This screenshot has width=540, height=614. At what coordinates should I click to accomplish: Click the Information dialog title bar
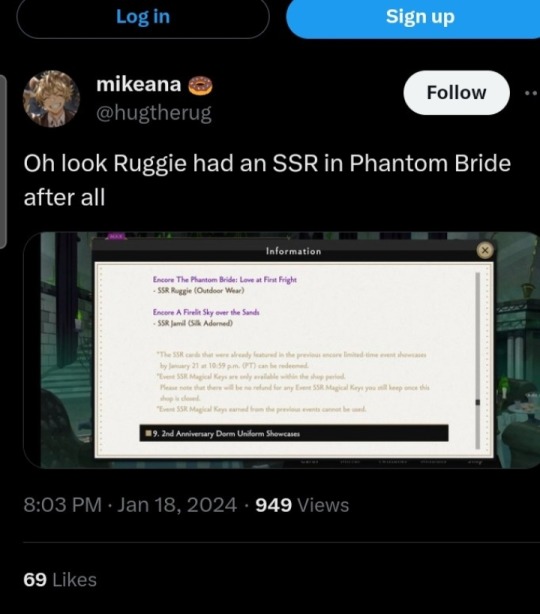coord(293,251)
